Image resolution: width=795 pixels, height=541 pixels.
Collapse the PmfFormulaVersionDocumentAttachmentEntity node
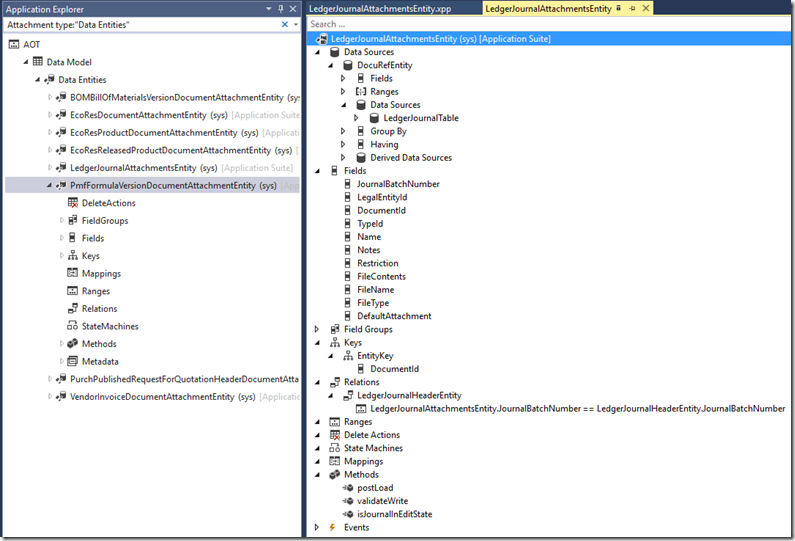(49, 185)
